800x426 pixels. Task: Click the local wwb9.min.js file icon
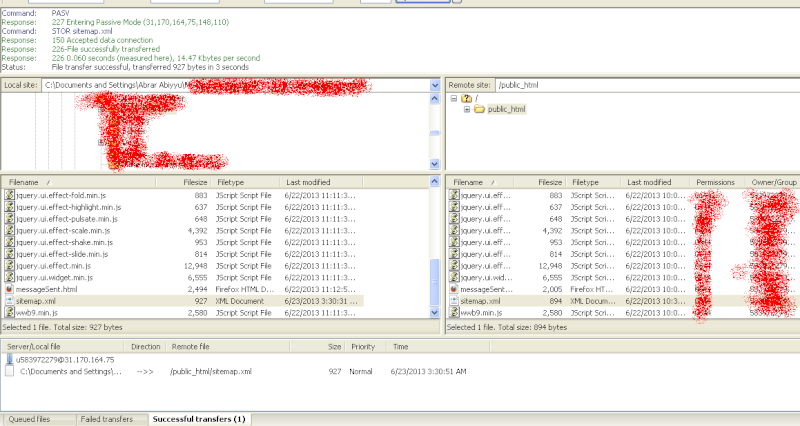coord(9,313)
